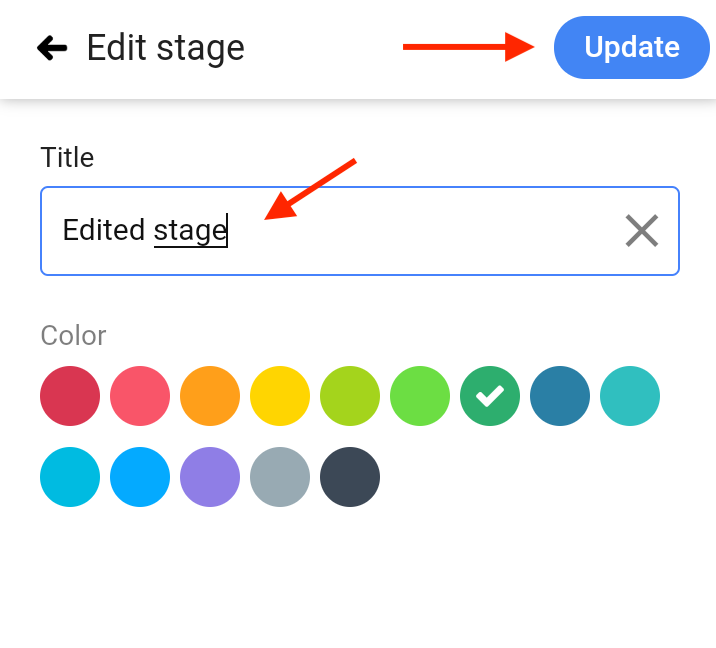Viewport: 716px width, 648px height.
Task: Click the Update button
Action: pos(632,47)
